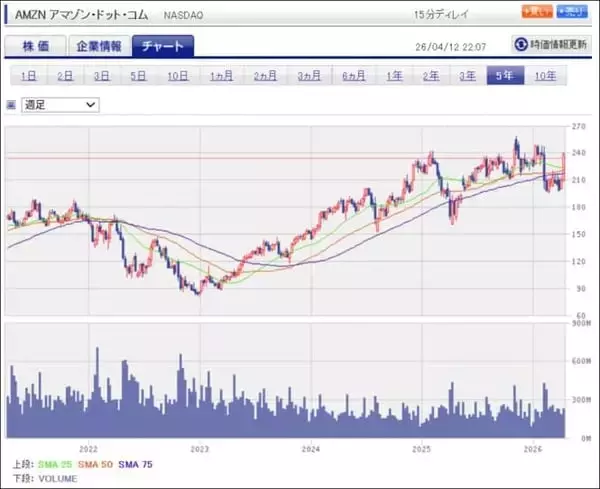Viewport: 600px width, 489px height.
Task: Set chart range to 3日
Action: coord(102,76)
